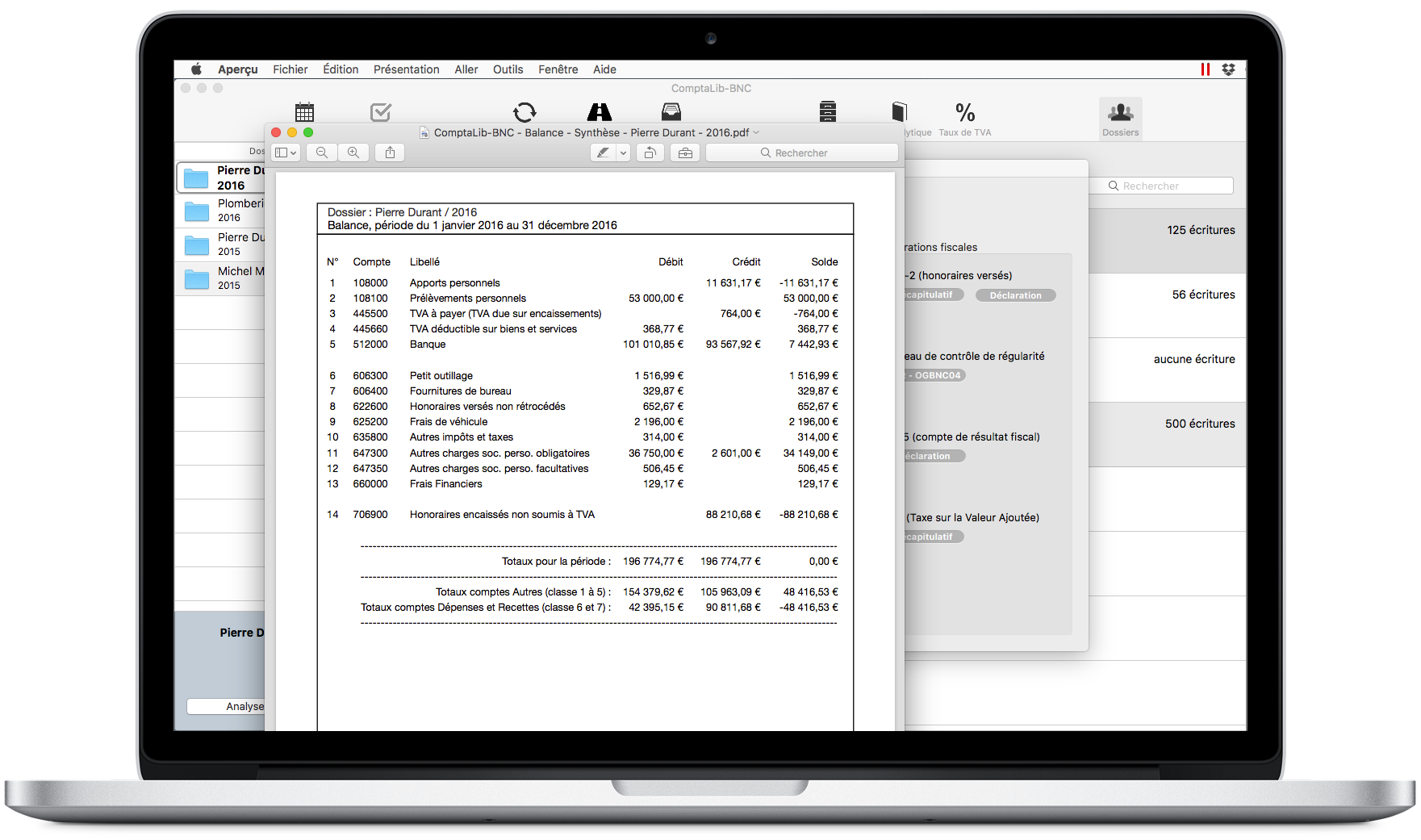1421x840 pixels.
Task: Select the Dossiers toolbar icon
Action: pyautogui.click(x=1121, y=118)
